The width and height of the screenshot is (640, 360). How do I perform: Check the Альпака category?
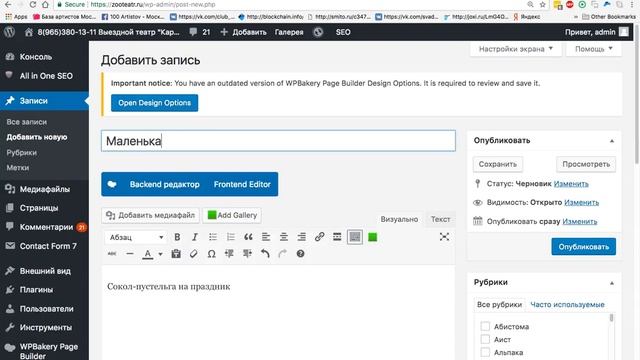tap(485, 352)
